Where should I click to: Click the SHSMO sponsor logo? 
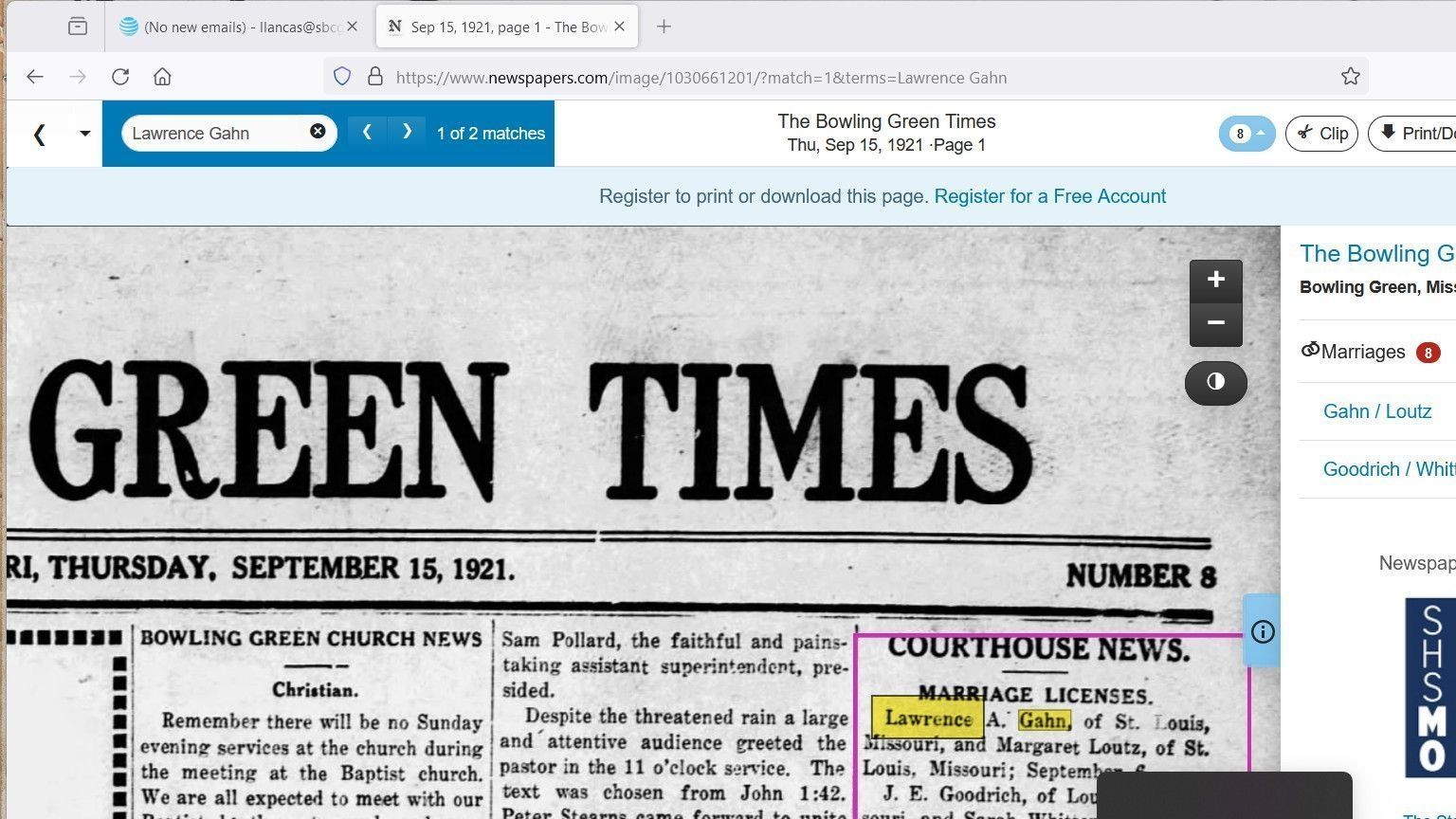1430,687
